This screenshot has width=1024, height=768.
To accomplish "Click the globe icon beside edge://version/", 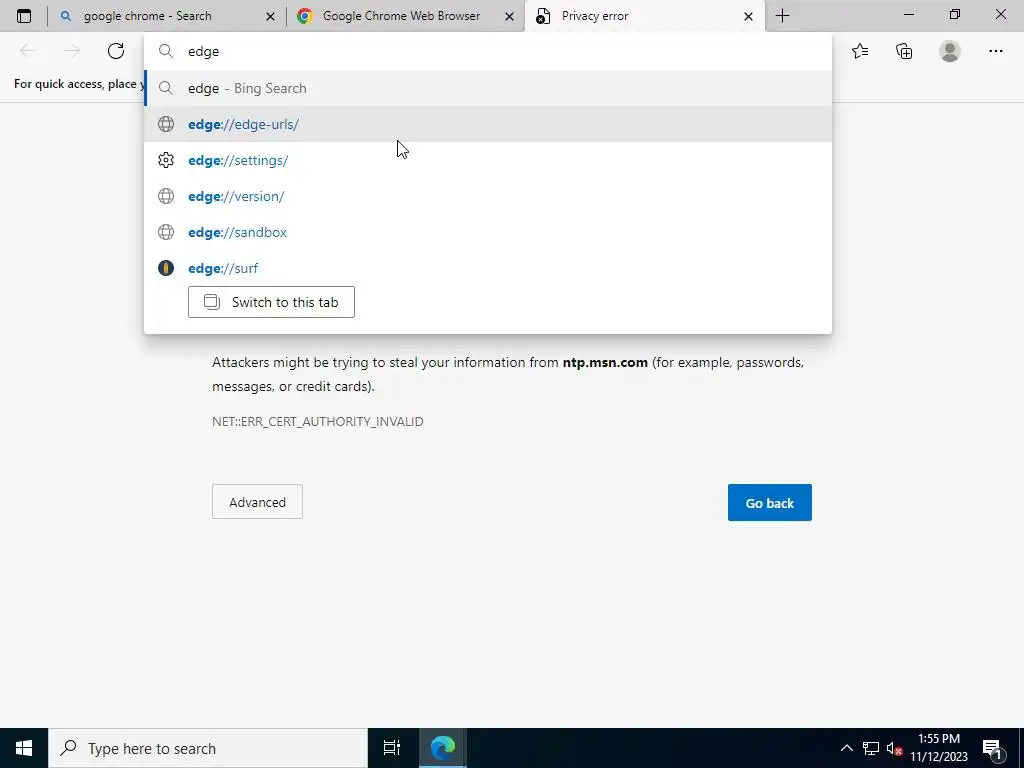I will [x=166, y=196].
